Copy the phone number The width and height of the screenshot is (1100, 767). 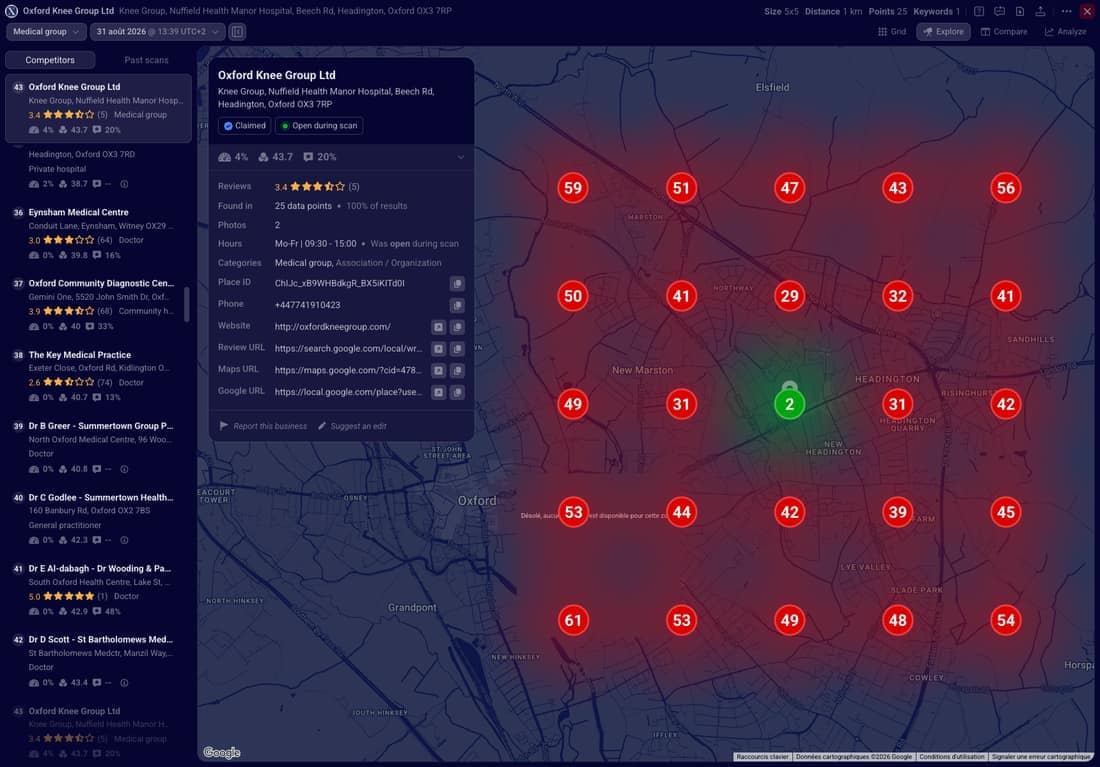pyautogui.click(x=457, y=305)
